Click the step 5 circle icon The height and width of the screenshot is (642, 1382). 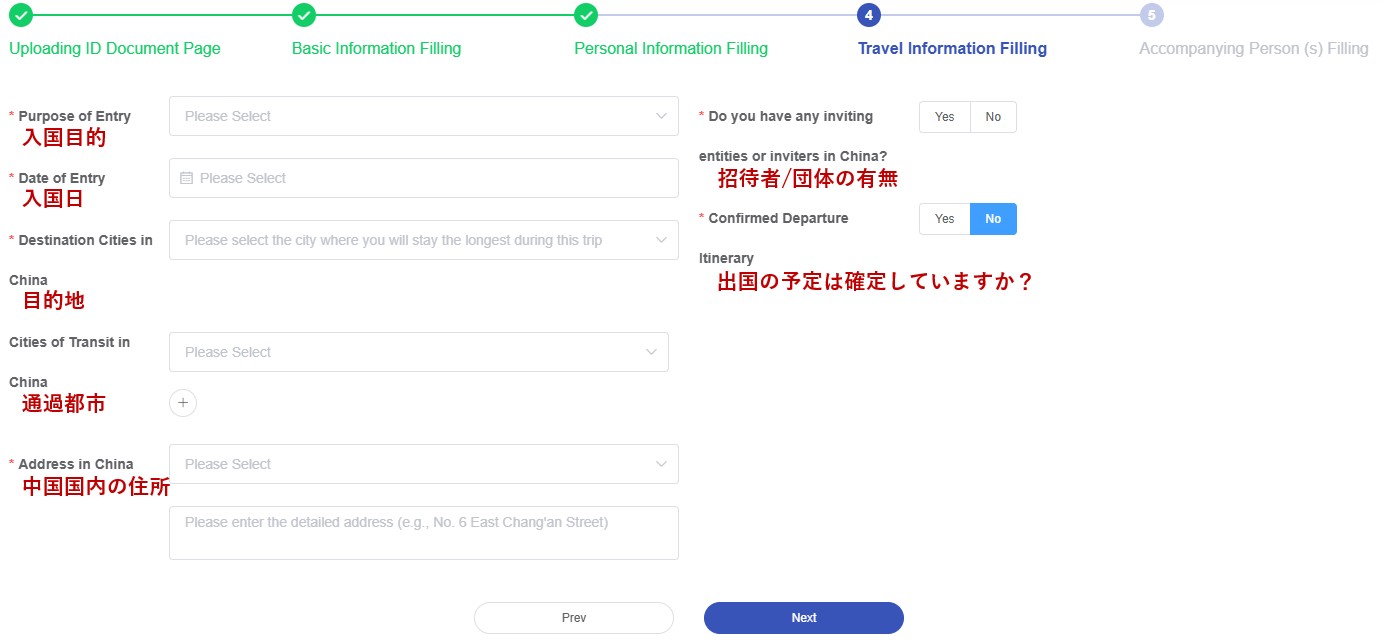coord(1151,15)
